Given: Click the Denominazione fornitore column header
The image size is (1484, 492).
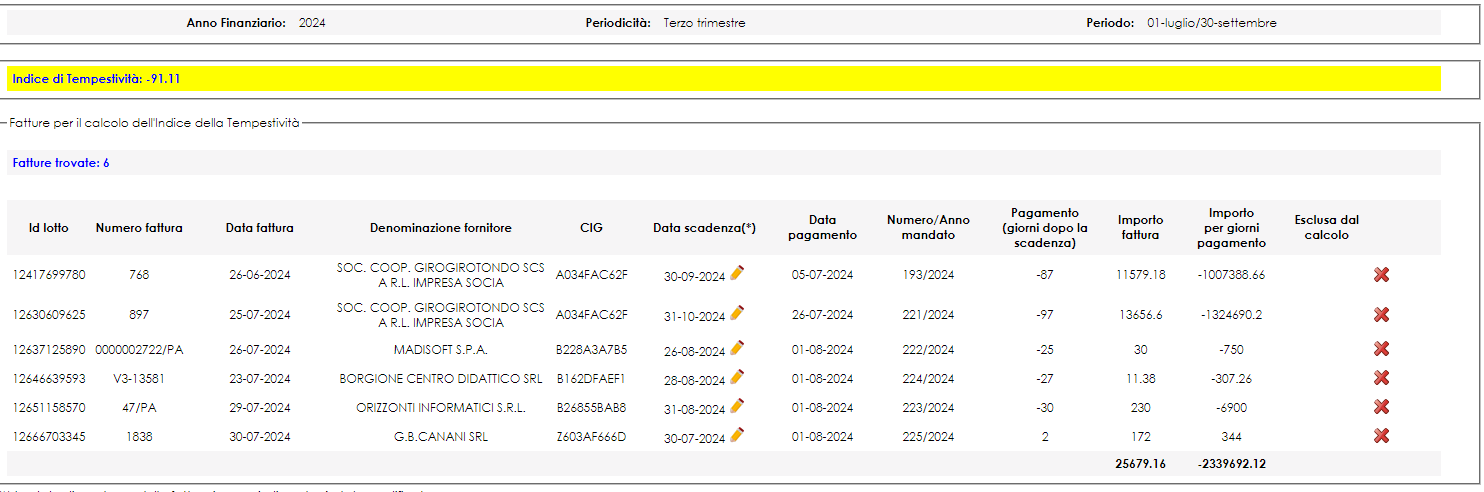Looking at the screenshot, I should (x=440, y=228).
